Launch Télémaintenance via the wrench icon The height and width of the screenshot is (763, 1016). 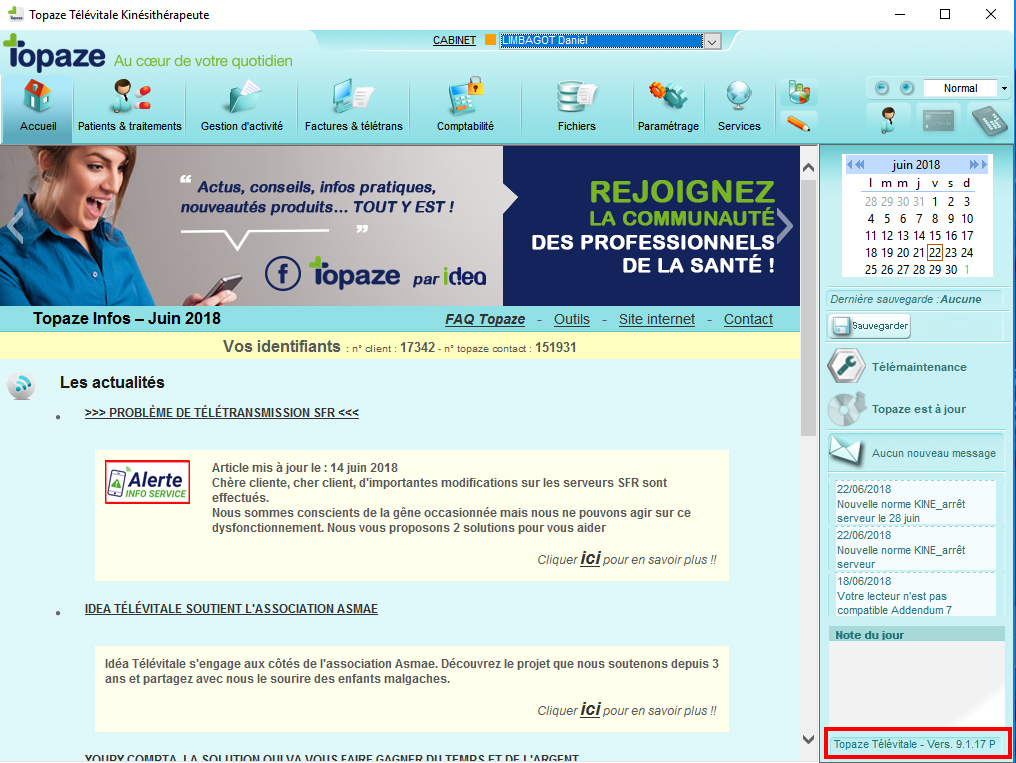pyautogui.click(x=846, y=366)
